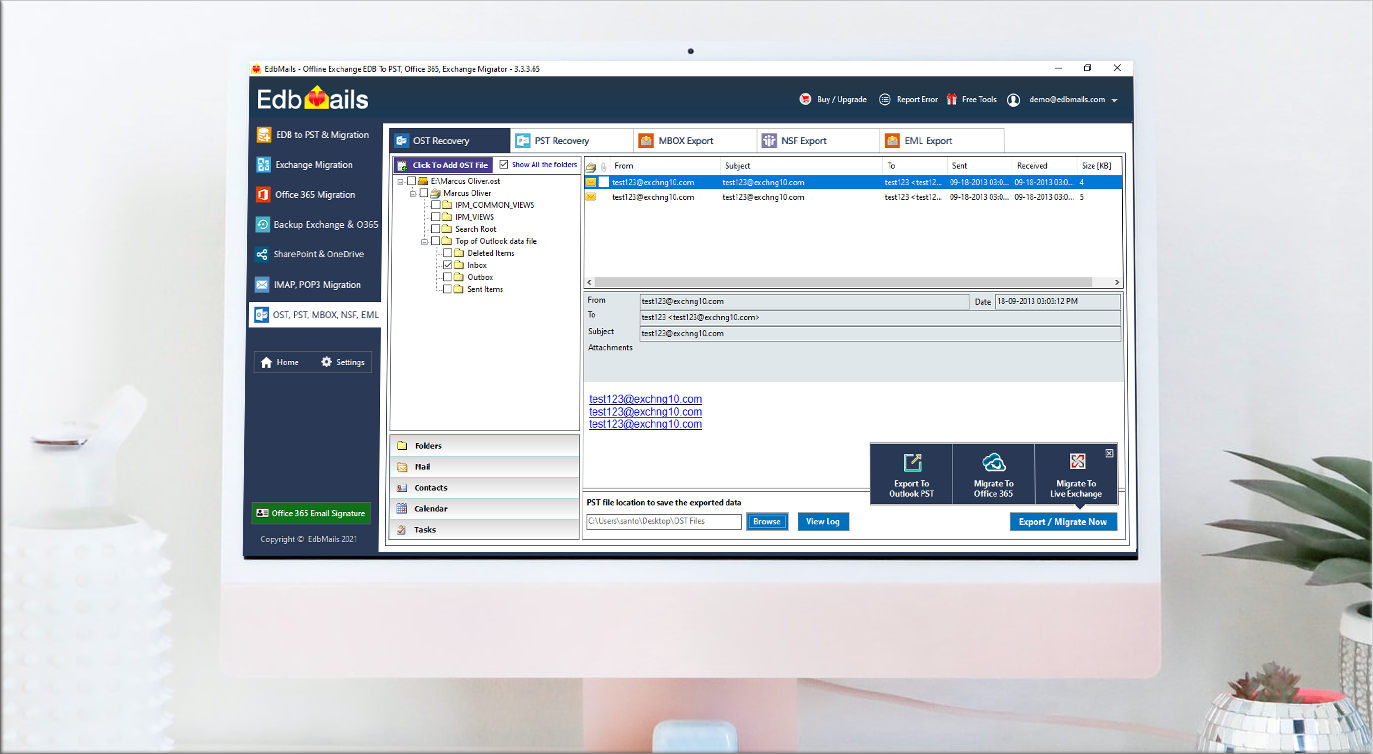Choose Migrate To Live Exchange option

pos(1076,474)
